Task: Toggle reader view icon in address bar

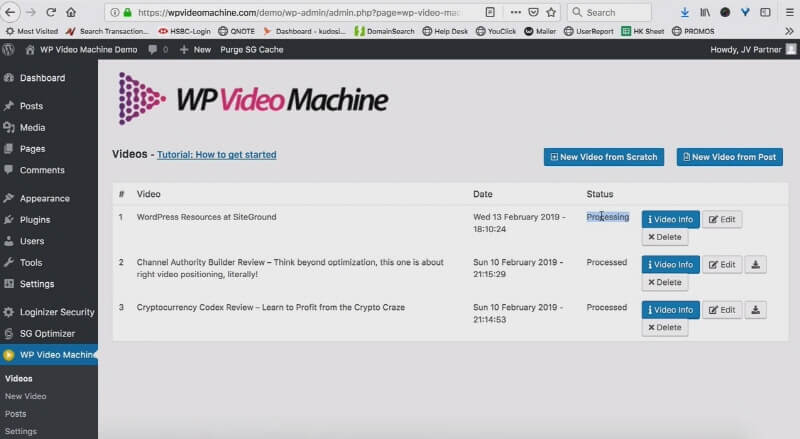Action: (x=490, y=12)
